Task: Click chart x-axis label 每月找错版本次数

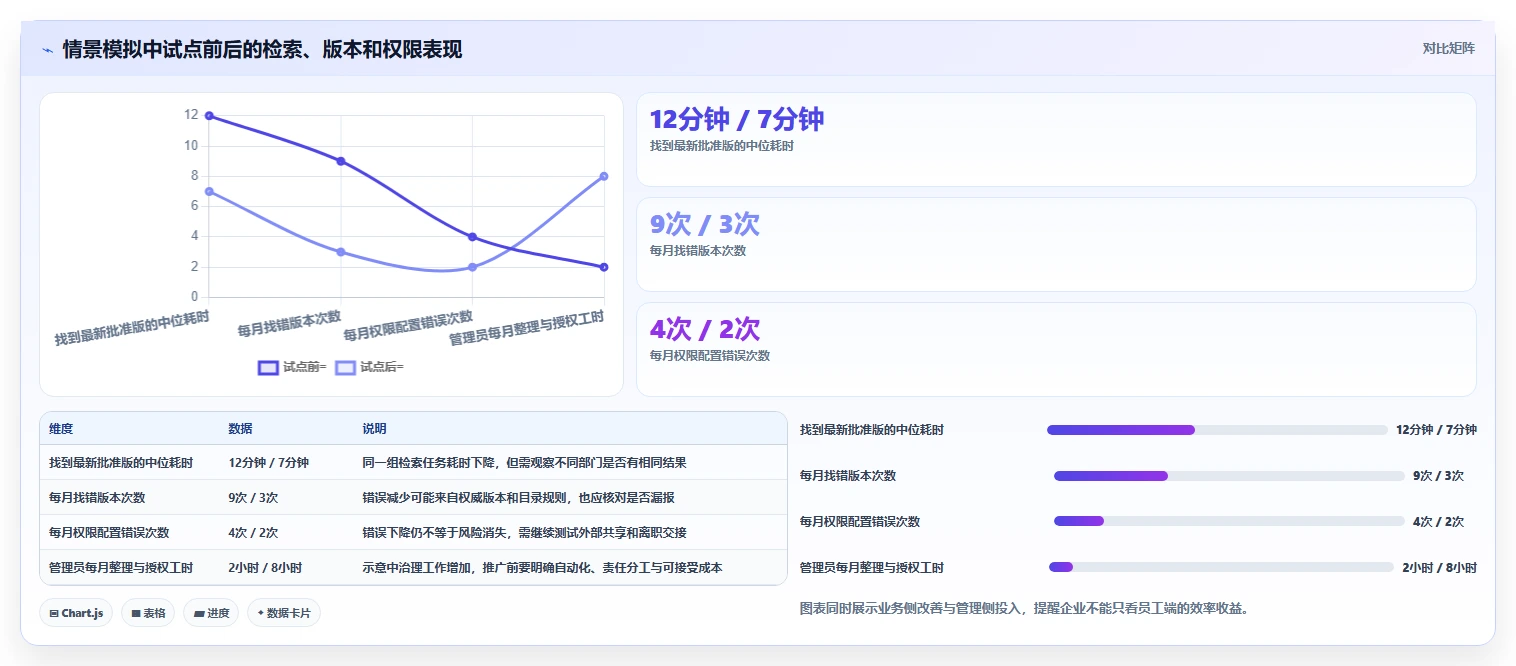Action: 289,323
